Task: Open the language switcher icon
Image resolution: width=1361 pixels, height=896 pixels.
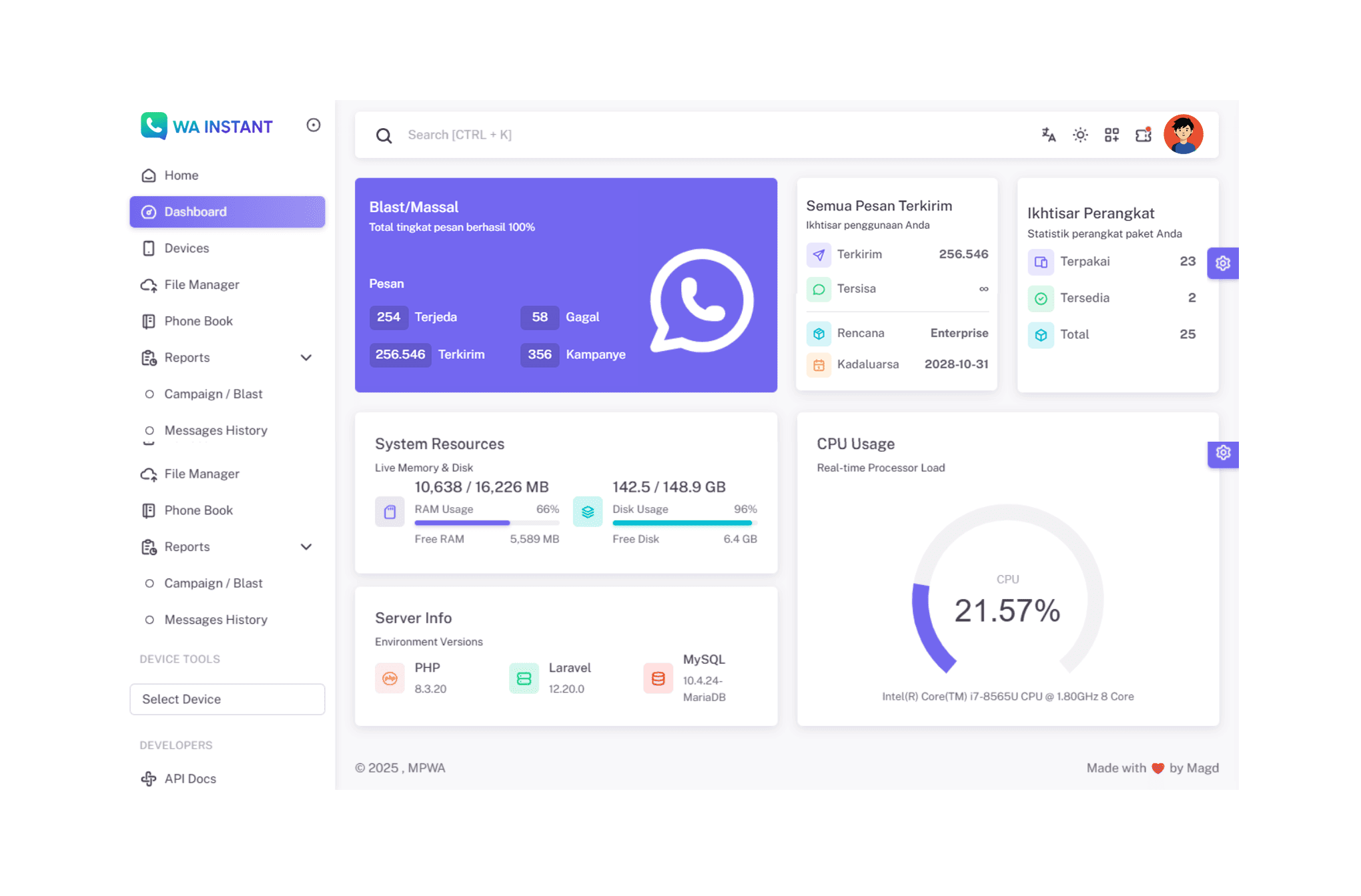Action: (1047, 134)
